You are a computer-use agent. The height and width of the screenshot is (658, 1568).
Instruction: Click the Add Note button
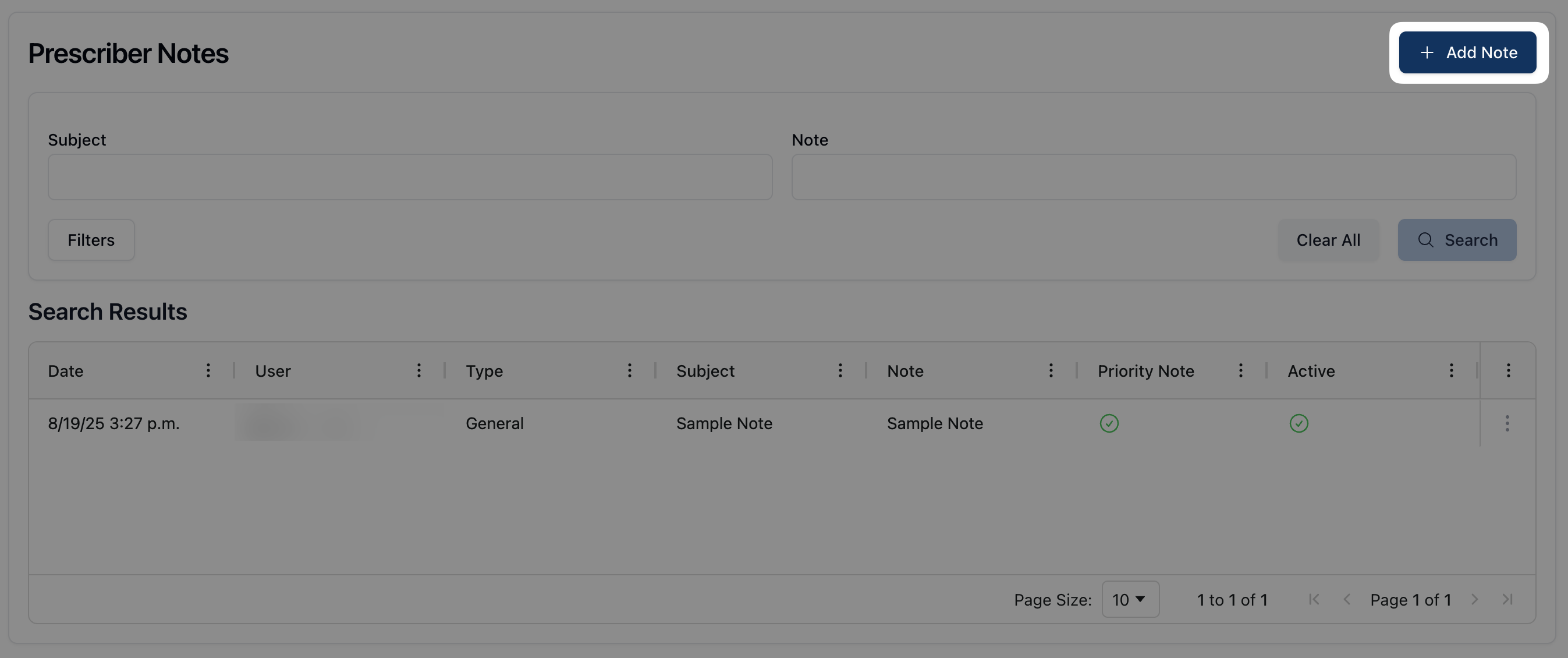coord(1467,52)
